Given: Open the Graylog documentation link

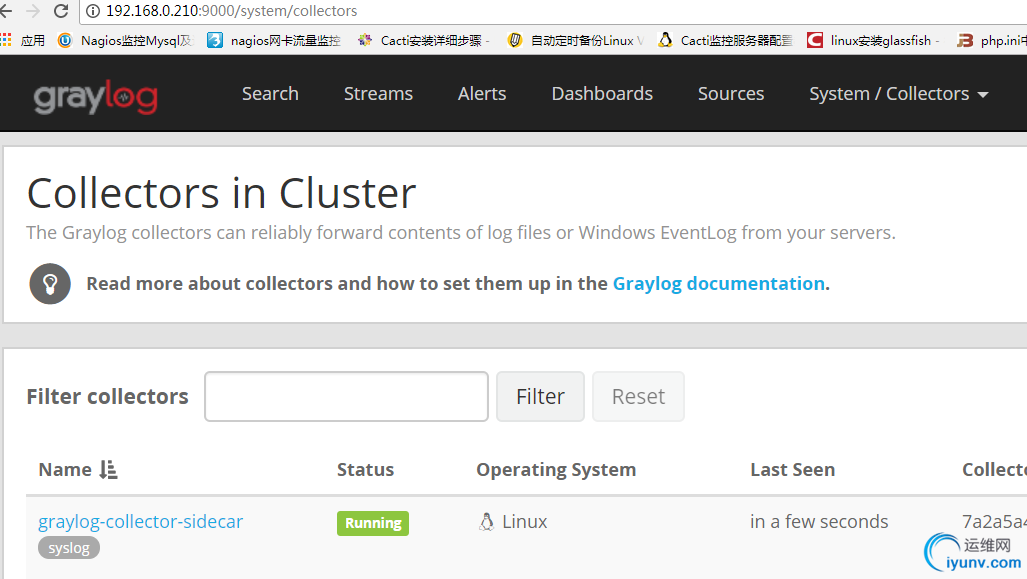Looking at the screenshot, I should pos(719,284).
